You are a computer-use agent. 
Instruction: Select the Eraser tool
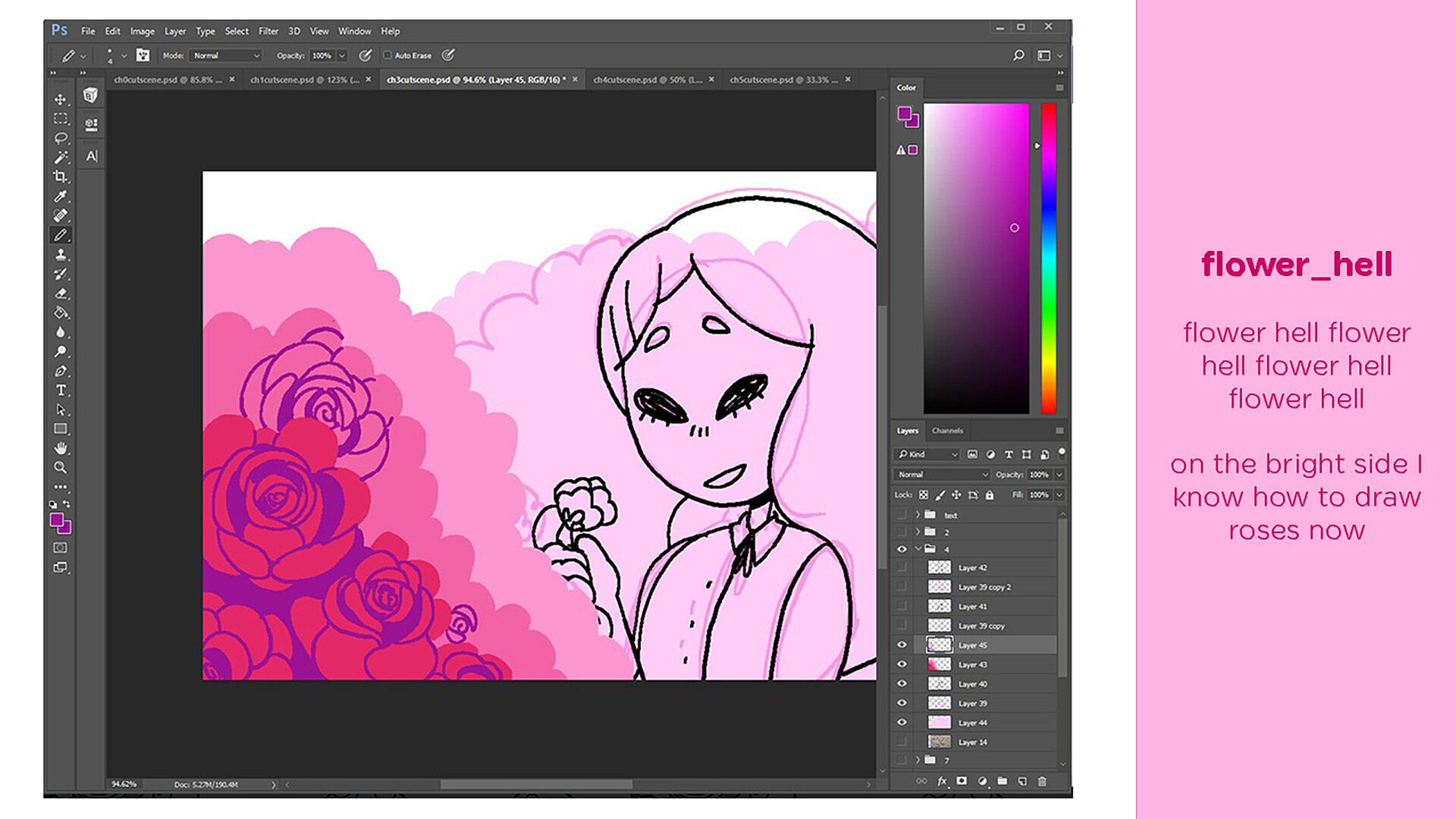(61, 293)
